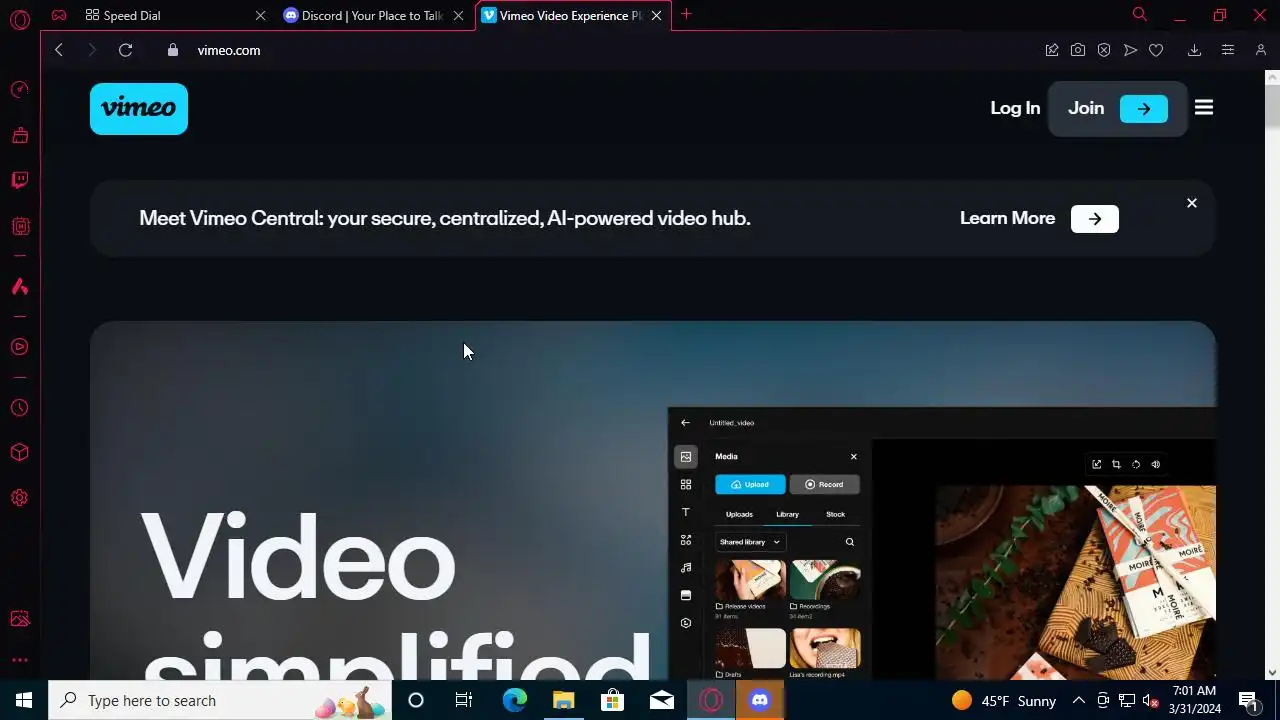Open the Downloads toolbar icon

click(x=1194, y=50)
